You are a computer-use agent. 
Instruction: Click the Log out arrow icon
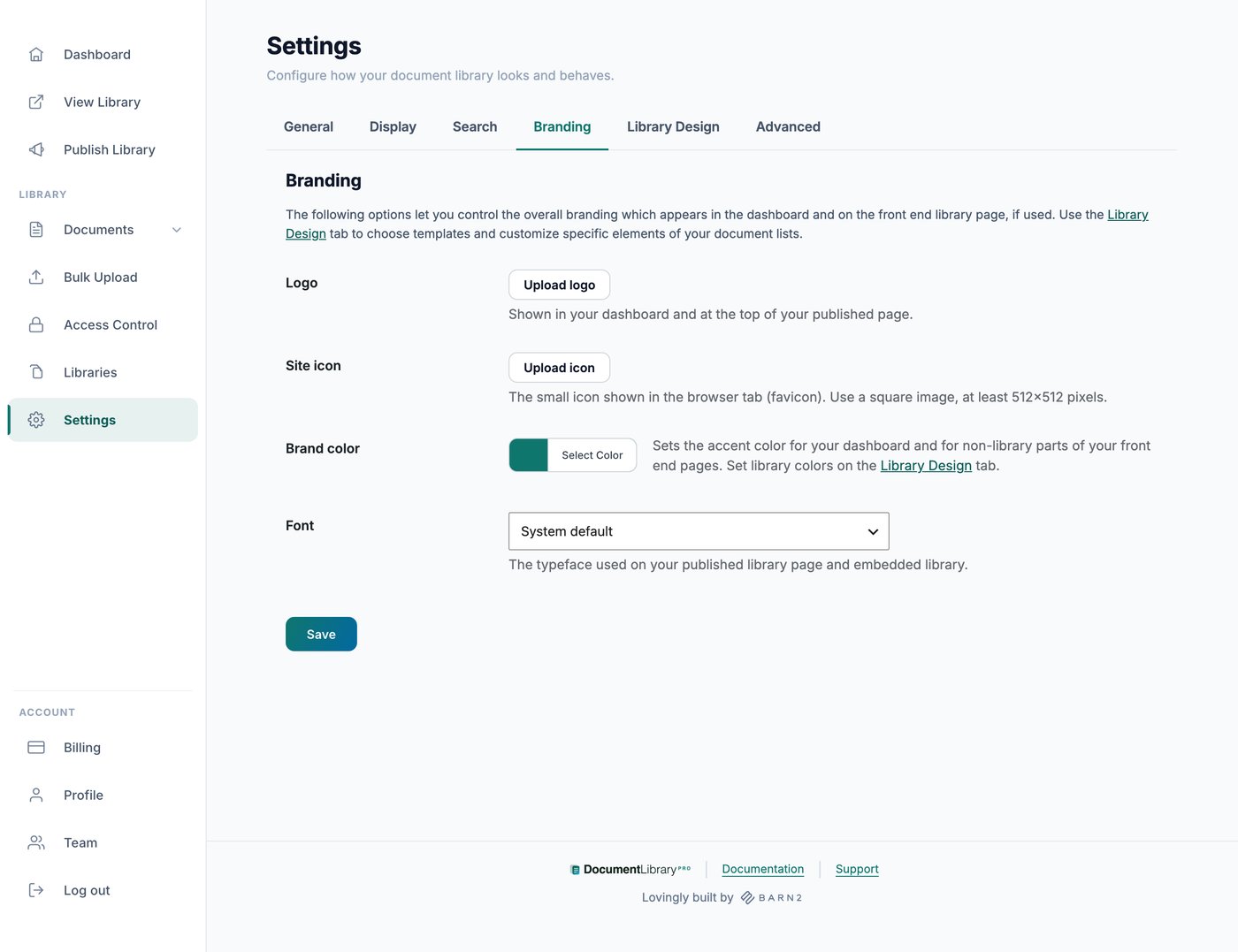coord(36,891)
